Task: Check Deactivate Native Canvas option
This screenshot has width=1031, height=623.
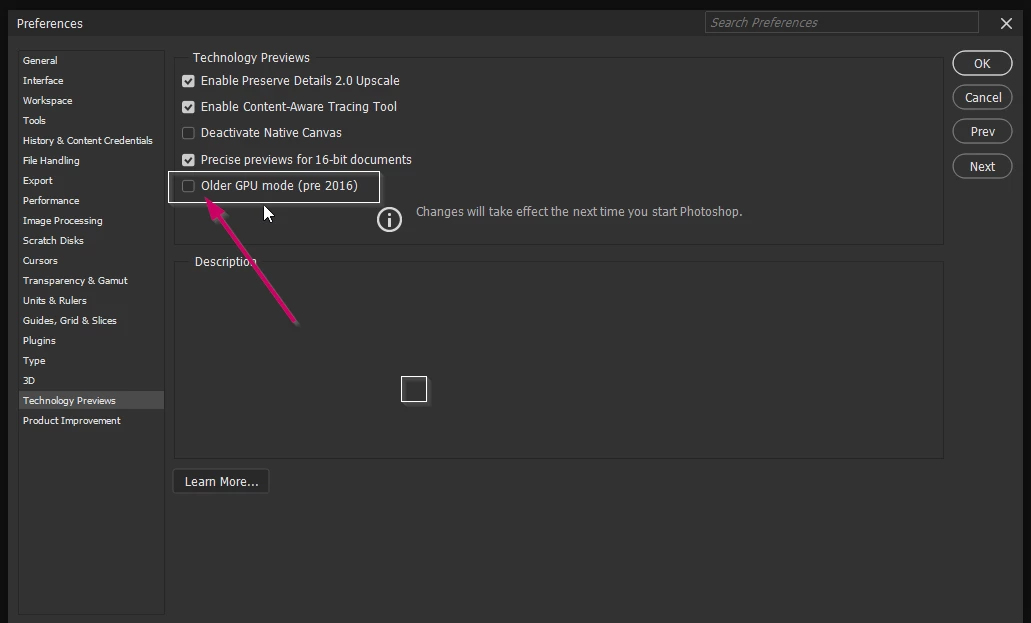Action: click(188, 133)
